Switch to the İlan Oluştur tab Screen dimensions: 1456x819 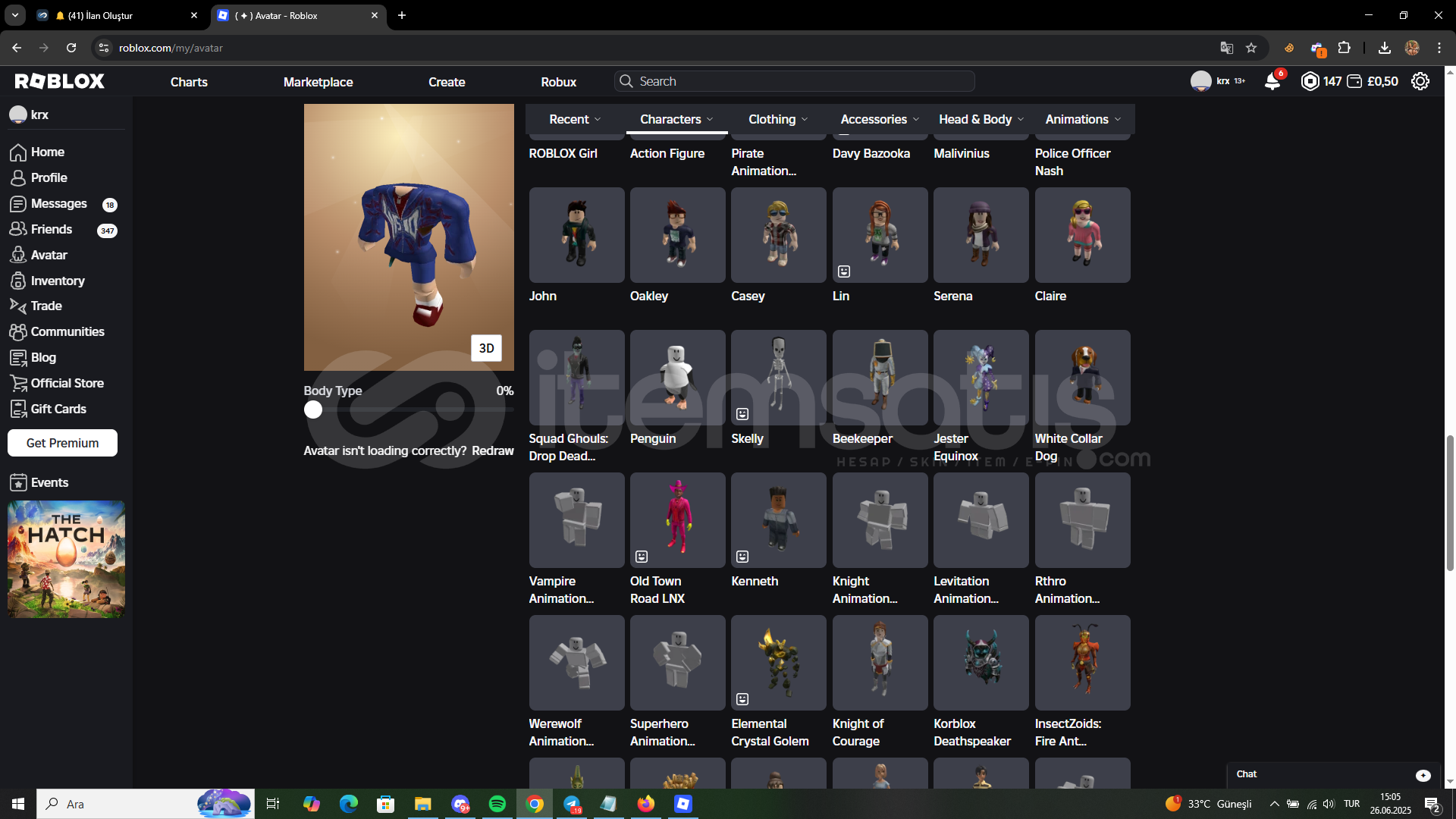[x=118, y=15]
